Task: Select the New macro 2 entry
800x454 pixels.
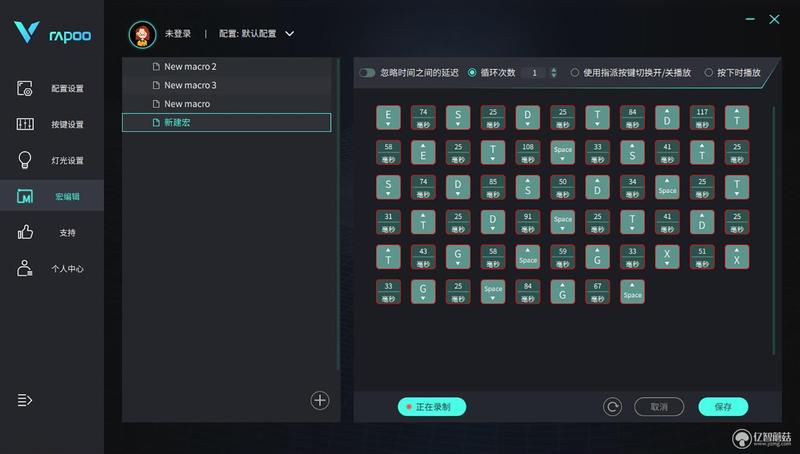Action: [x=227, y=66]
